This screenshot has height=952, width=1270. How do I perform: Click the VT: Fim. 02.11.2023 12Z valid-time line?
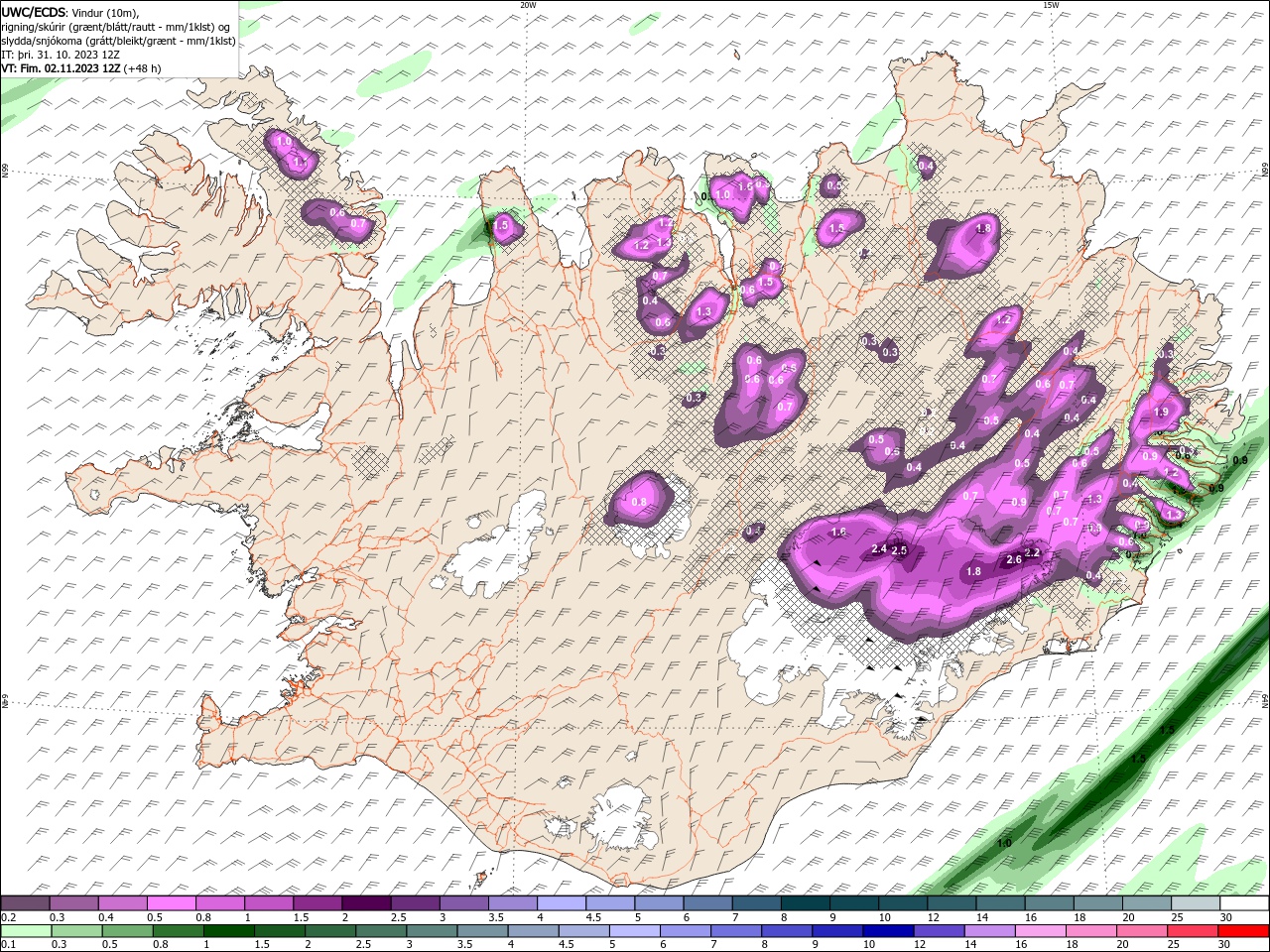tap(81, 68)
